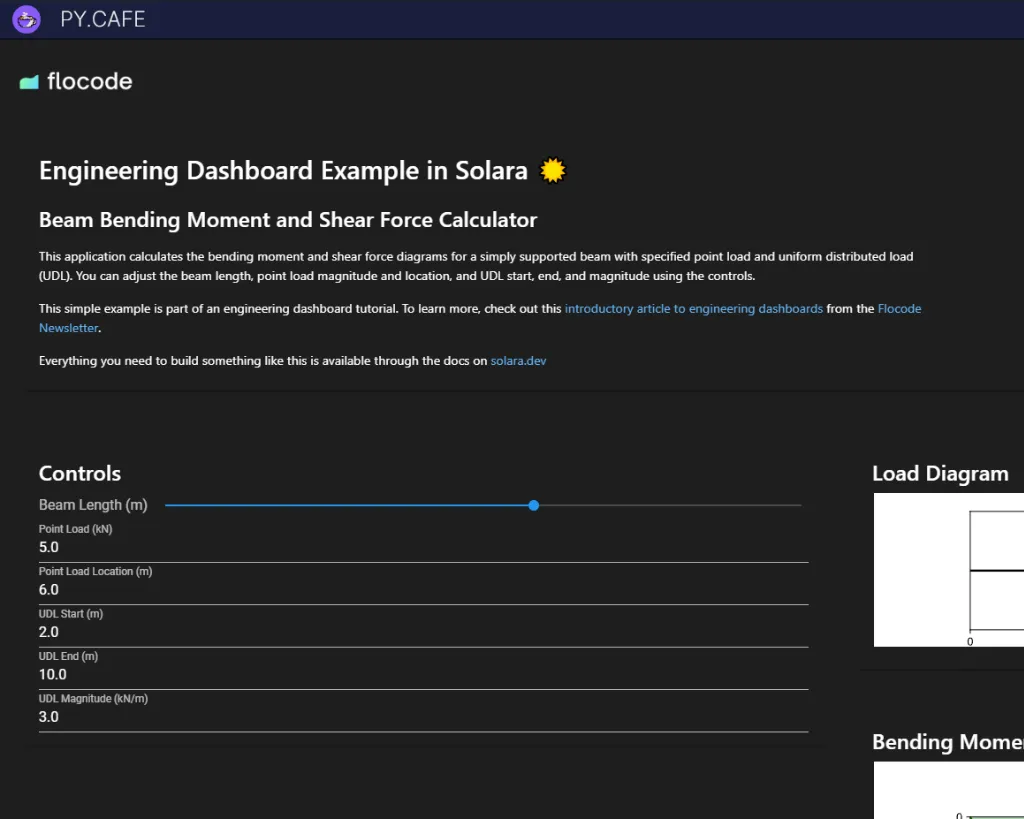Open the Flocode Newsletter link
The width and height of the screenshot is (1024, 819).
pyautogui.click(x=899, y=309)
